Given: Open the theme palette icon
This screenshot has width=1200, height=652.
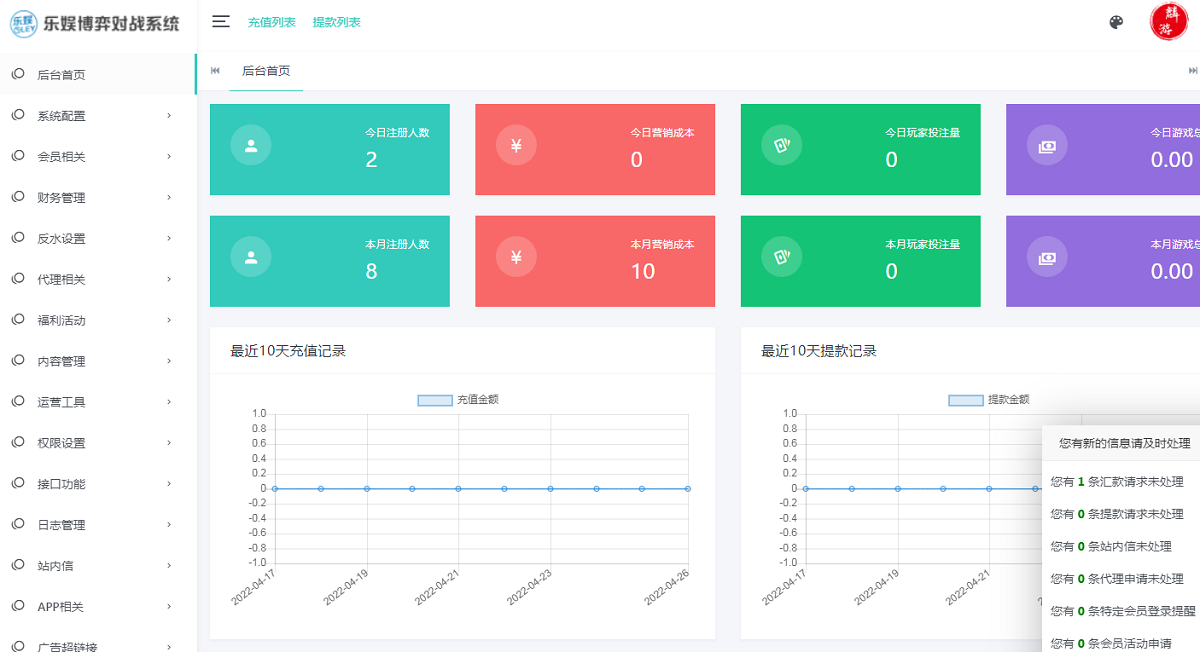Looking at the screenshot, I should coord(1115,21).
